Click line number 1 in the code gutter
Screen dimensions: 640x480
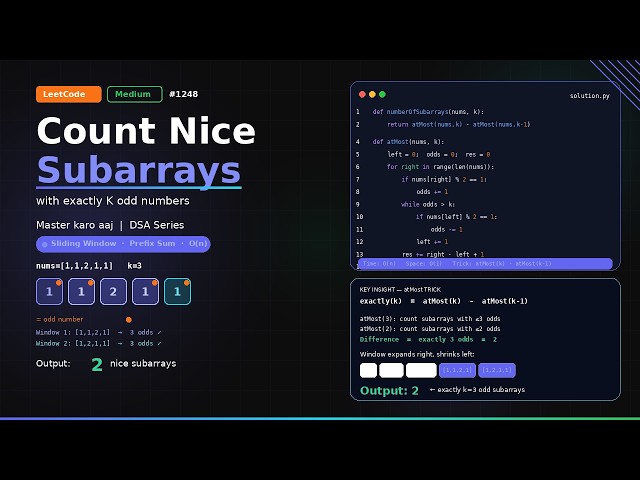coord(358,112)
